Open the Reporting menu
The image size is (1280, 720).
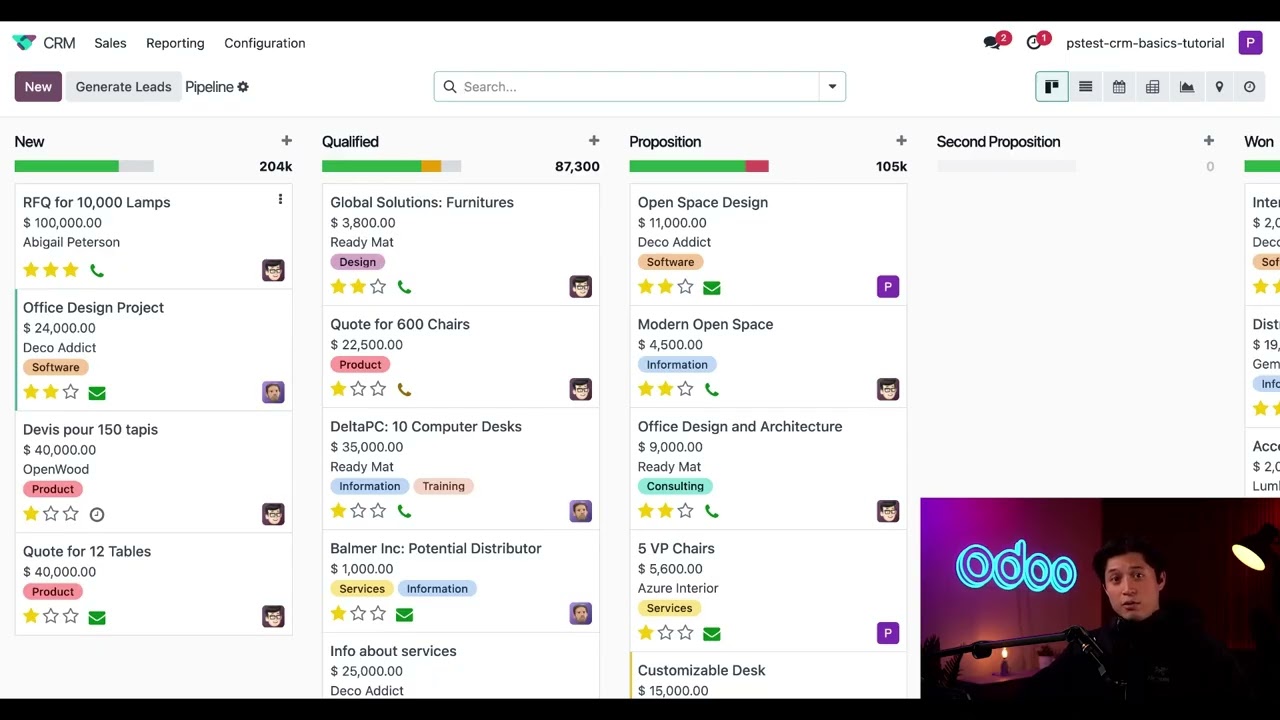[175, 43]
